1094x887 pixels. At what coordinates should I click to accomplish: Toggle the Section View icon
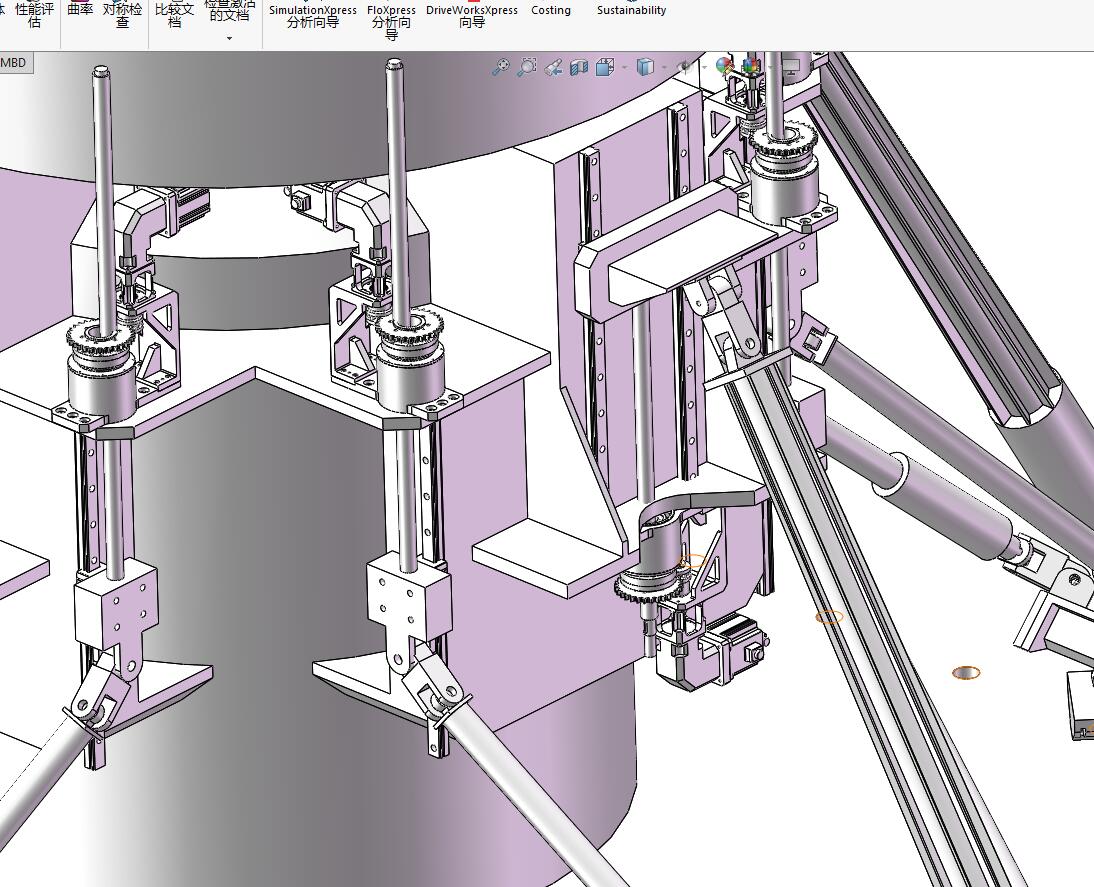pyautogui.click(x=579, y=68)
